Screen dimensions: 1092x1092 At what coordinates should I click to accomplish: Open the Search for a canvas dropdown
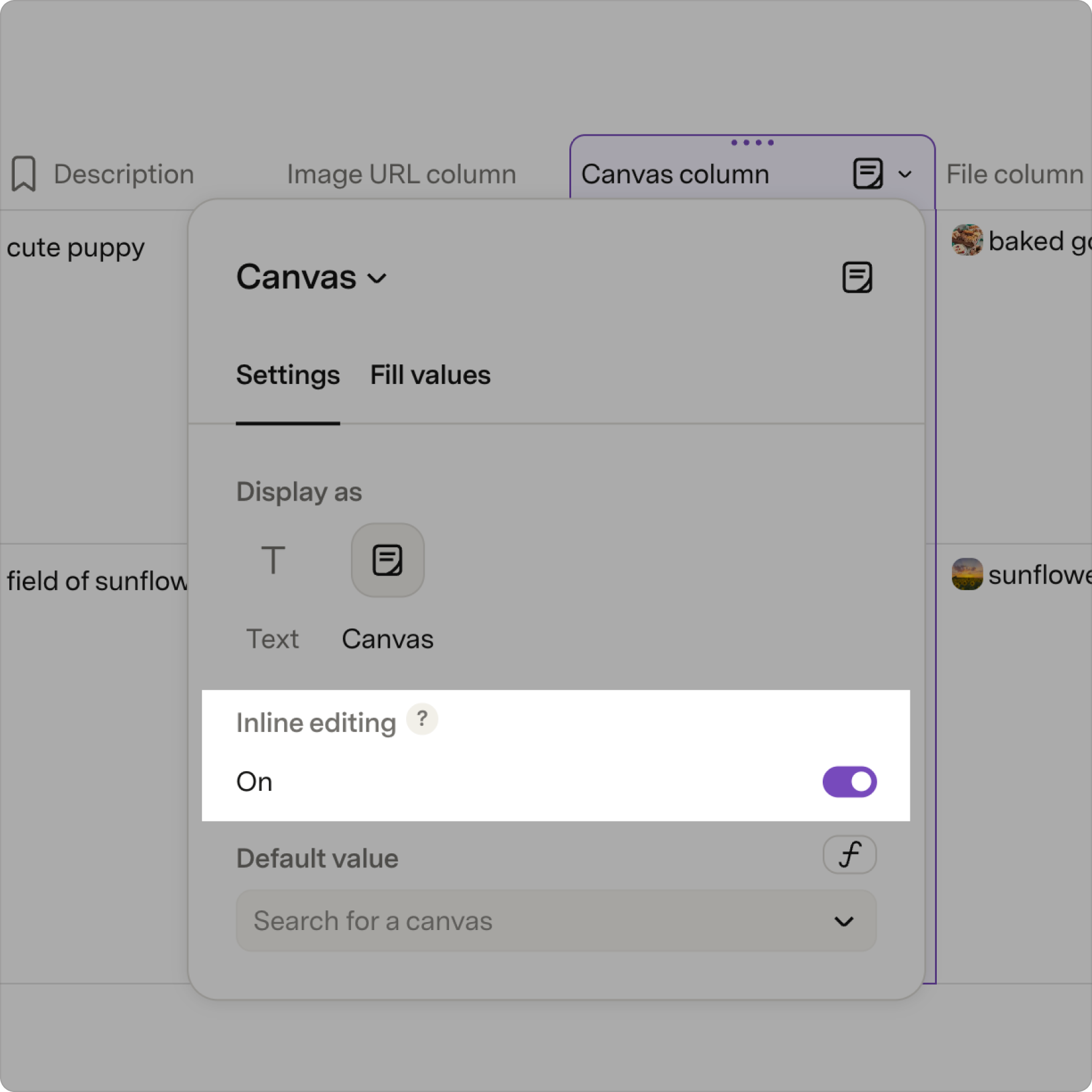556,920
